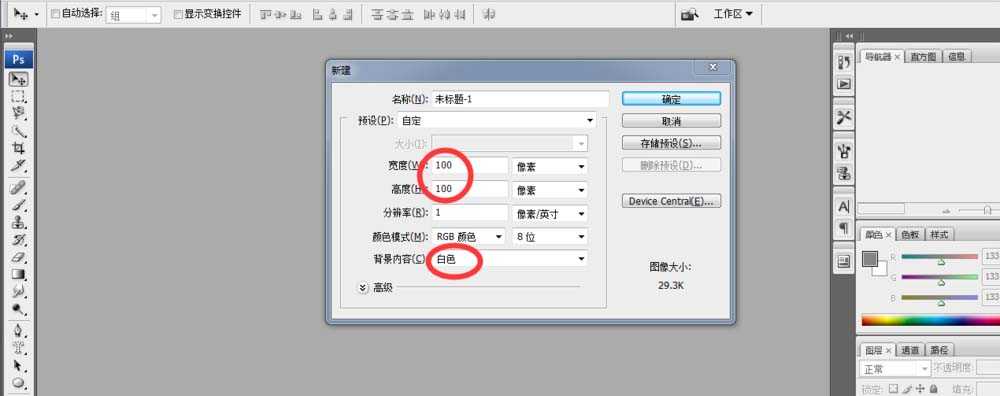Switch to the 路径 tab
This screenshot has height=396, width=1000.
939,350
